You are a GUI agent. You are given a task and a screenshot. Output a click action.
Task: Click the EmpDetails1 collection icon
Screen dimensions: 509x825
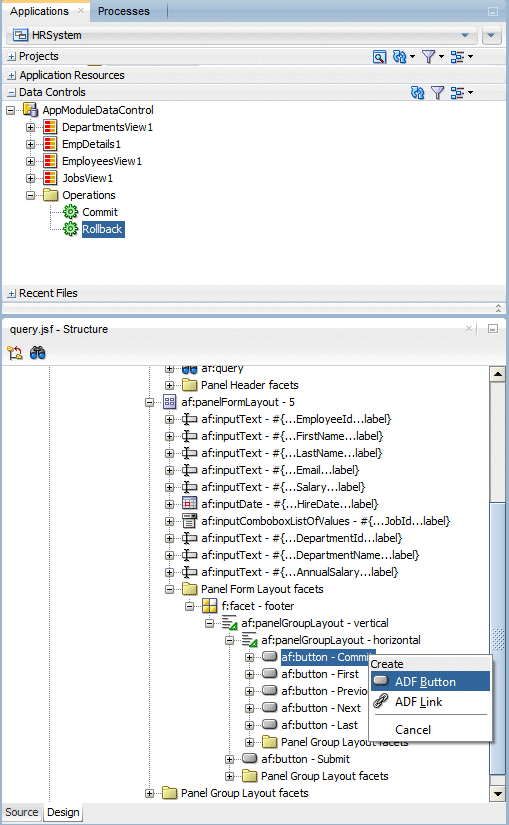tap(50, 144)
